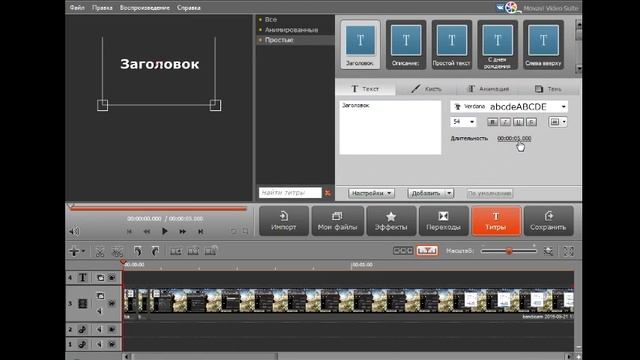
Task: Switch to timeline view mode (highlighted)
Action: [x=427, y=251]
